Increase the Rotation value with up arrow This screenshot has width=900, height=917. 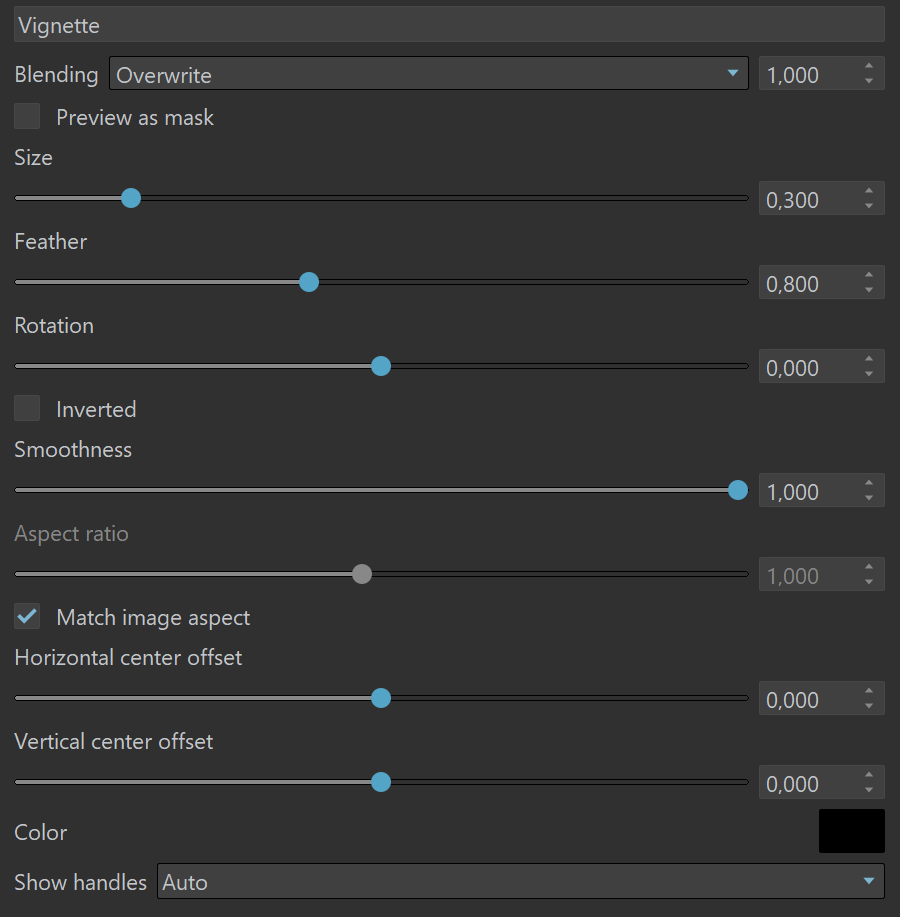pyautogui.click(x=869, y=359)
